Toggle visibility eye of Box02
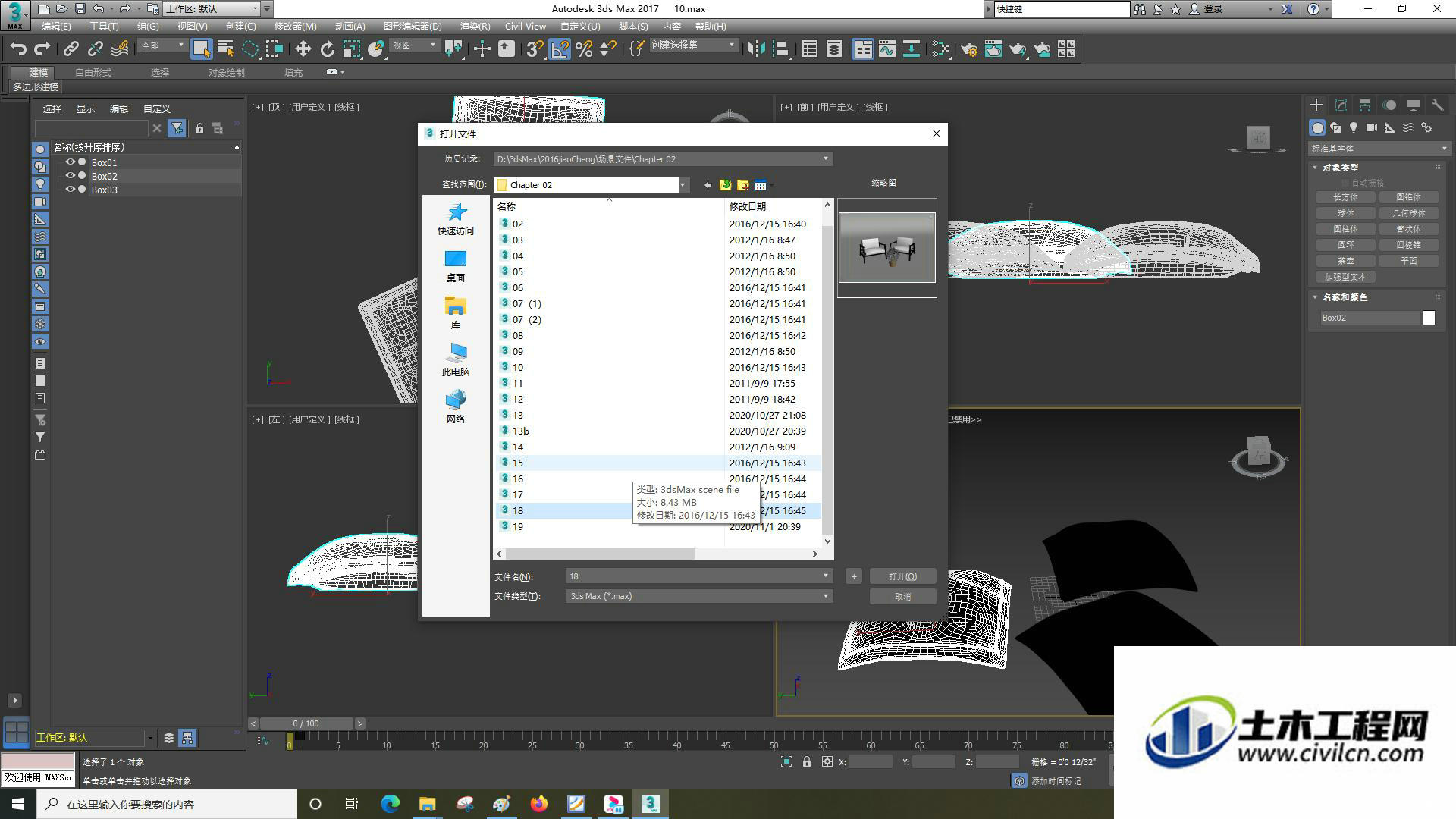1456x819 pixels. click(x=70, y=176)
